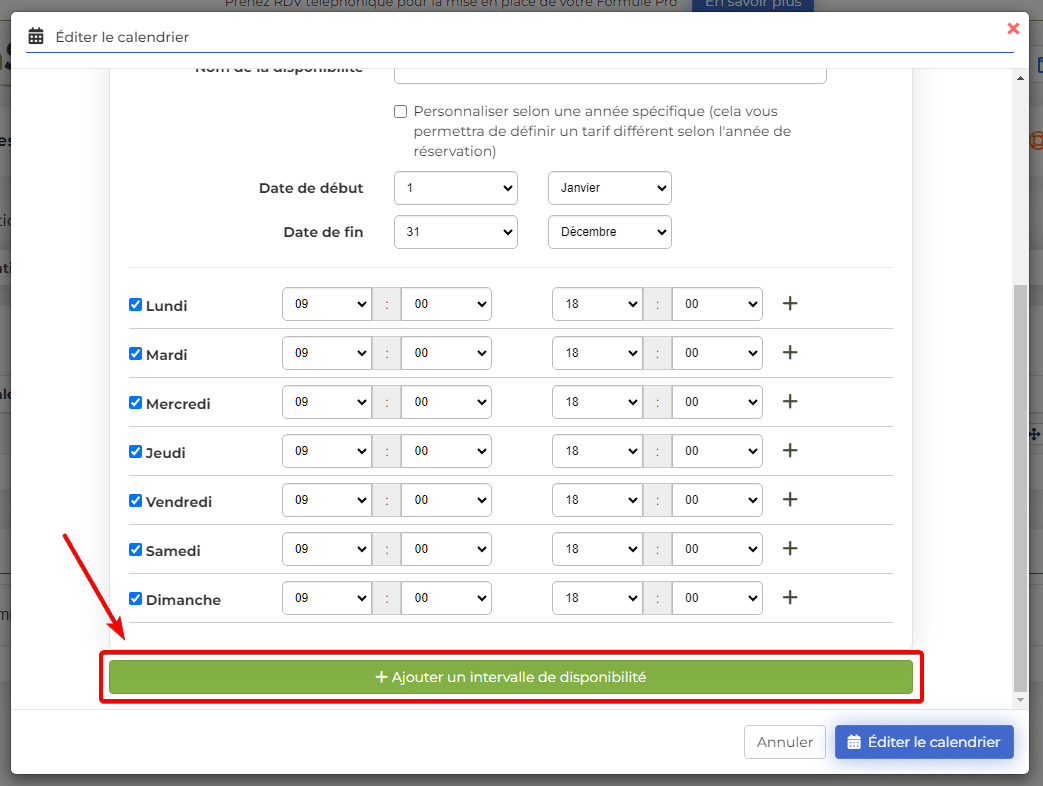Click the plus icon on Lundi row
Screen dimensions: 1043x786
pos(789,303)
